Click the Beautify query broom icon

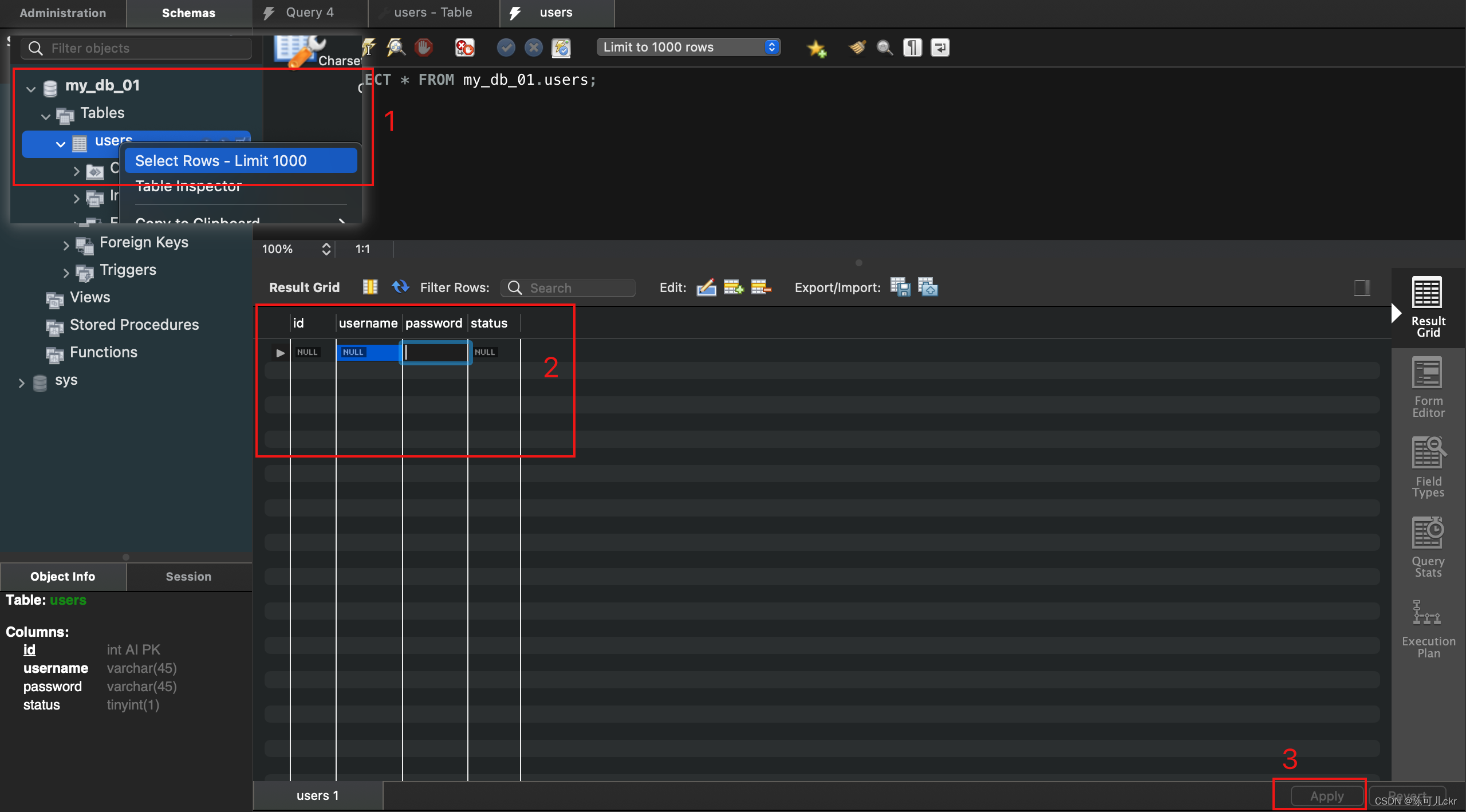pyautogui.click(x=857, y=48)
